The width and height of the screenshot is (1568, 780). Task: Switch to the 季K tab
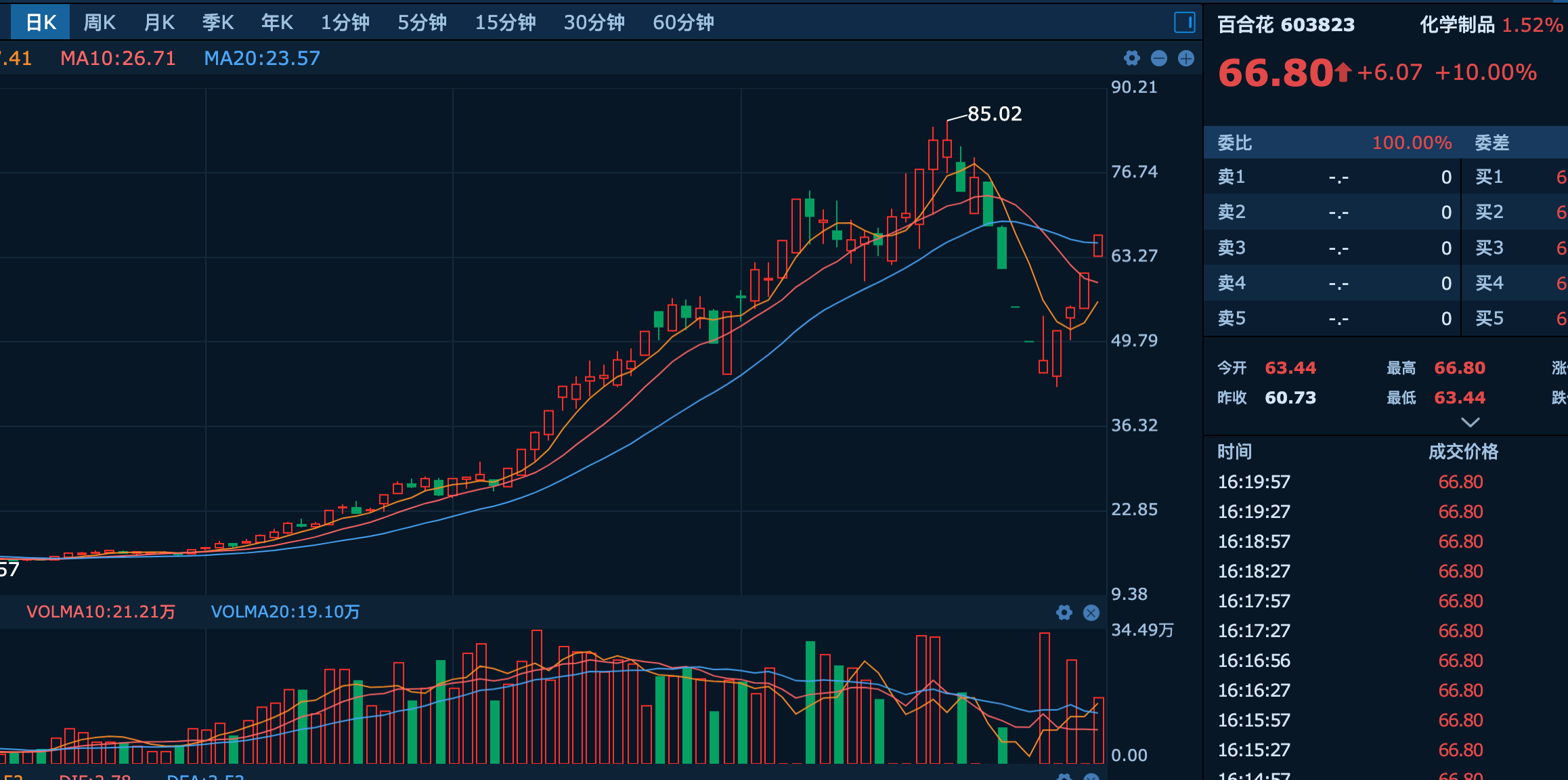[218, 22]
